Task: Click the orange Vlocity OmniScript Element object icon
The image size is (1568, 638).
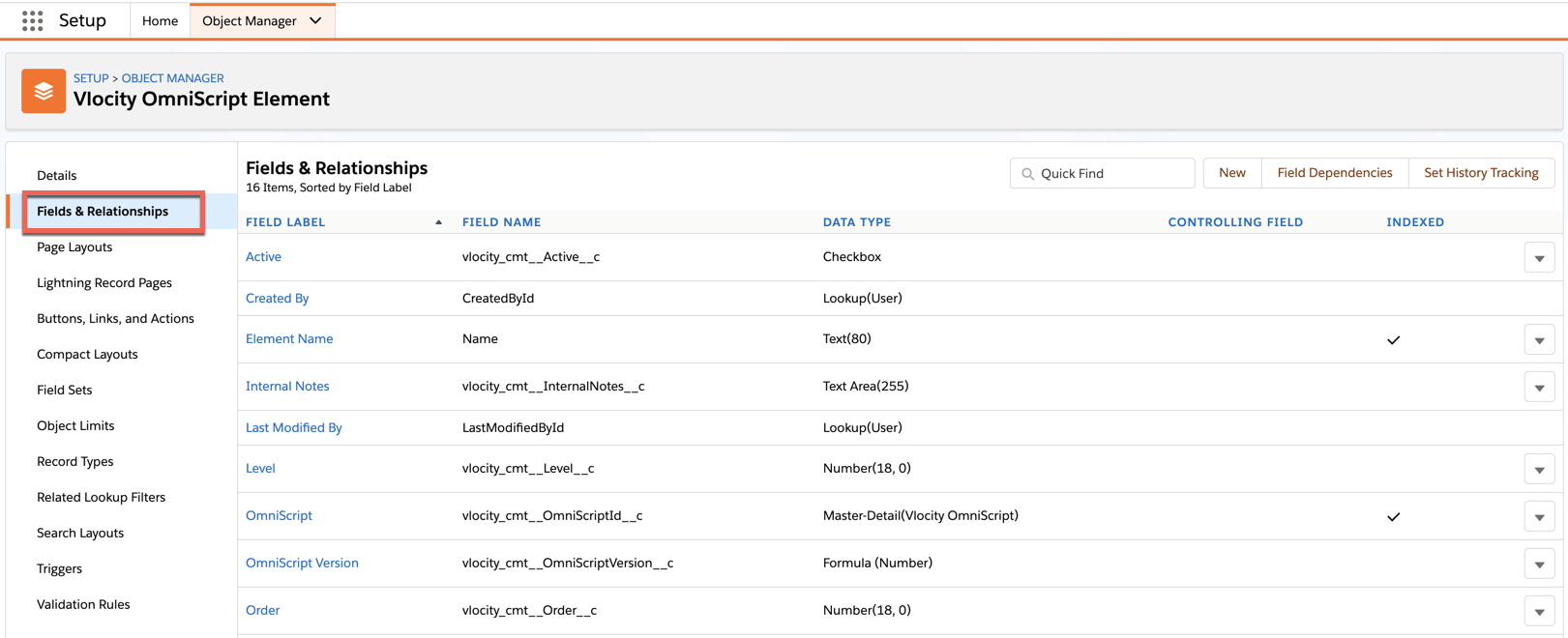Action: click(x=44, y=91)
